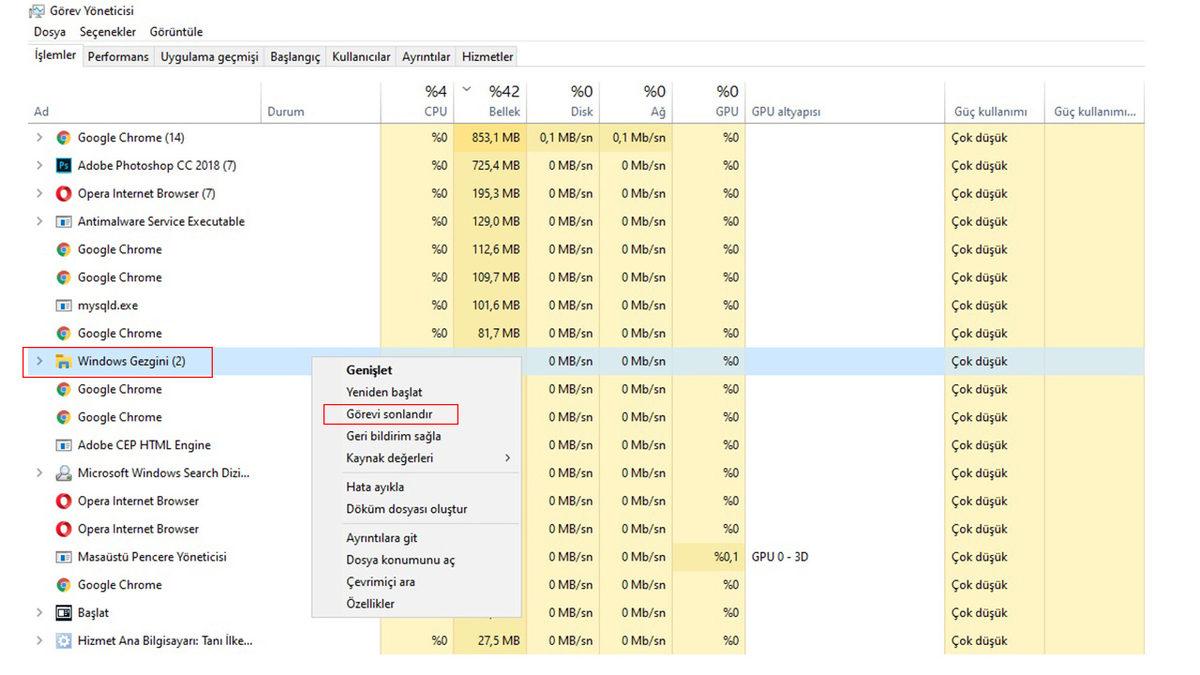The width and height of the screenshot is (1200, 675).
Task: Switch to the Performans tab
Action: (x=118, y=56)
